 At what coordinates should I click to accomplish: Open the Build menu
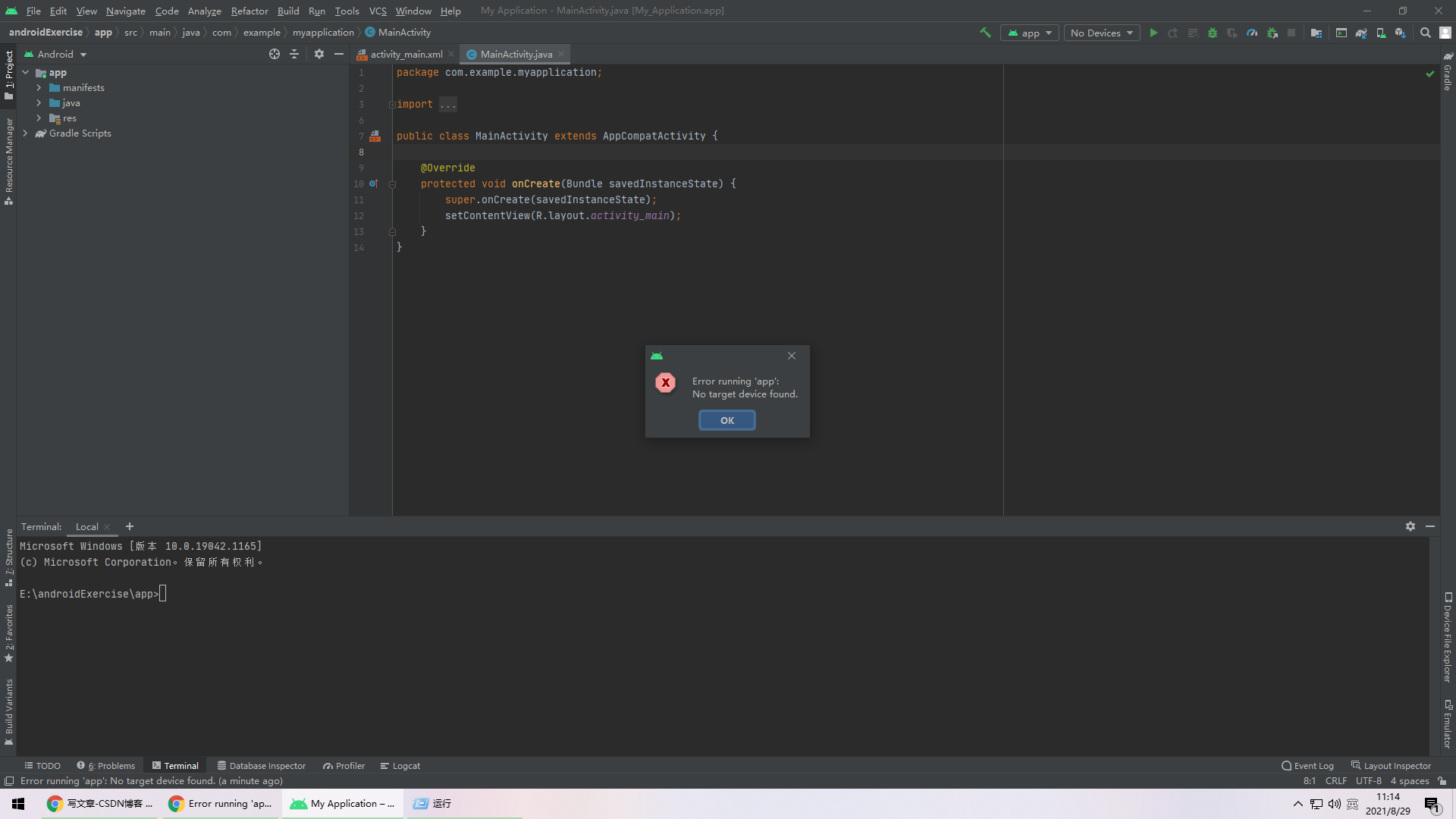pos(287,11)
